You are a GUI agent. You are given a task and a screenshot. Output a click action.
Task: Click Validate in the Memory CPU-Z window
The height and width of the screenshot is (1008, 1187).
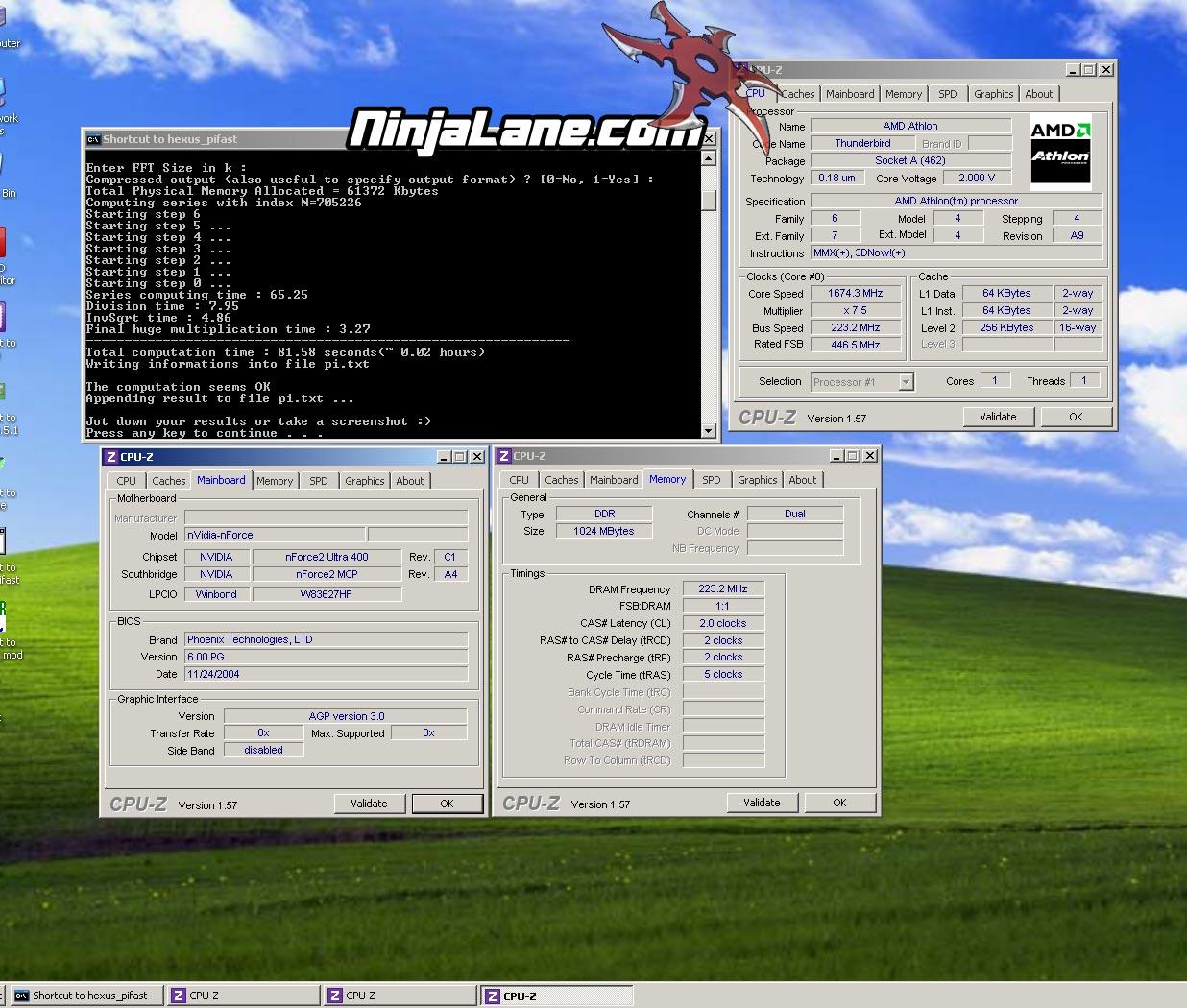[x=762, y=803]
